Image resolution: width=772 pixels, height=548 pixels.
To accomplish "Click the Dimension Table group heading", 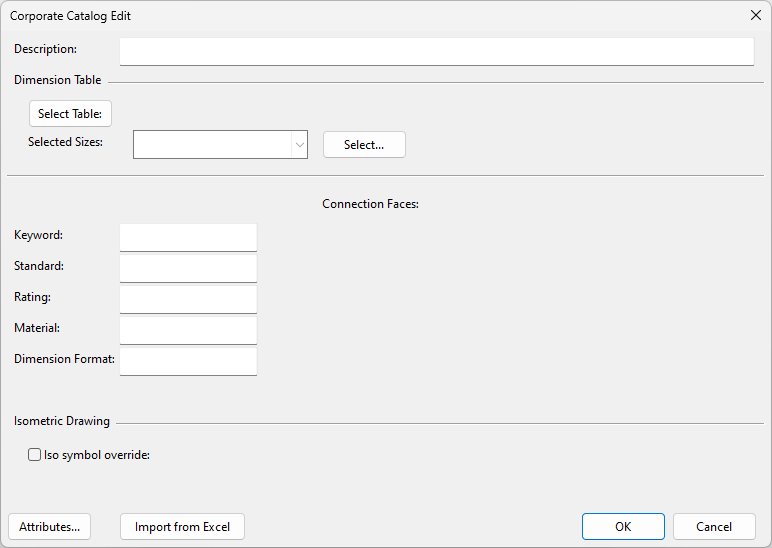I will 57,80.
